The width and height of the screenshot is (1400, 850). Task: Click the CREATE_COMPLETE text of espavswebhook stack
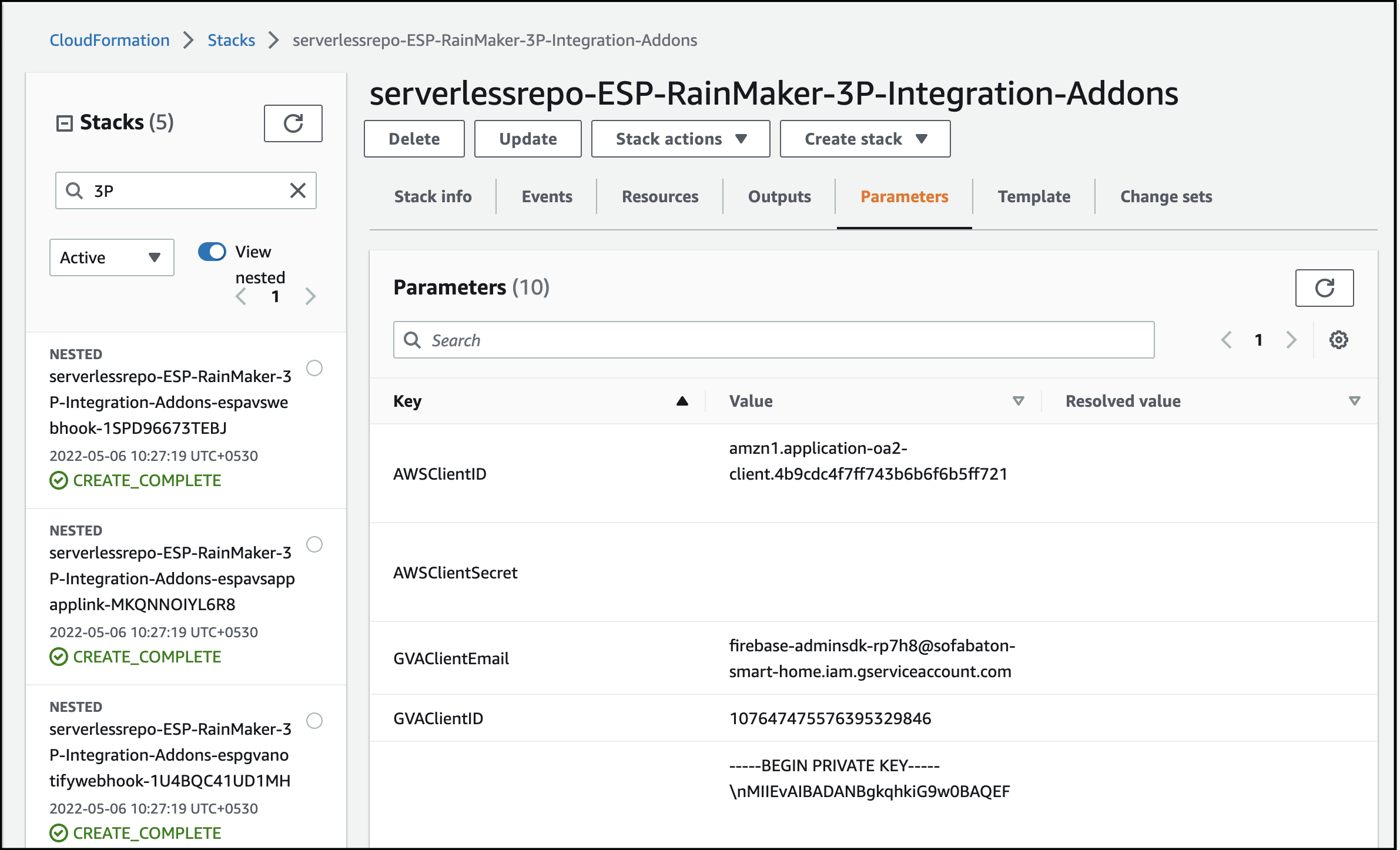(x=147, y=480)
